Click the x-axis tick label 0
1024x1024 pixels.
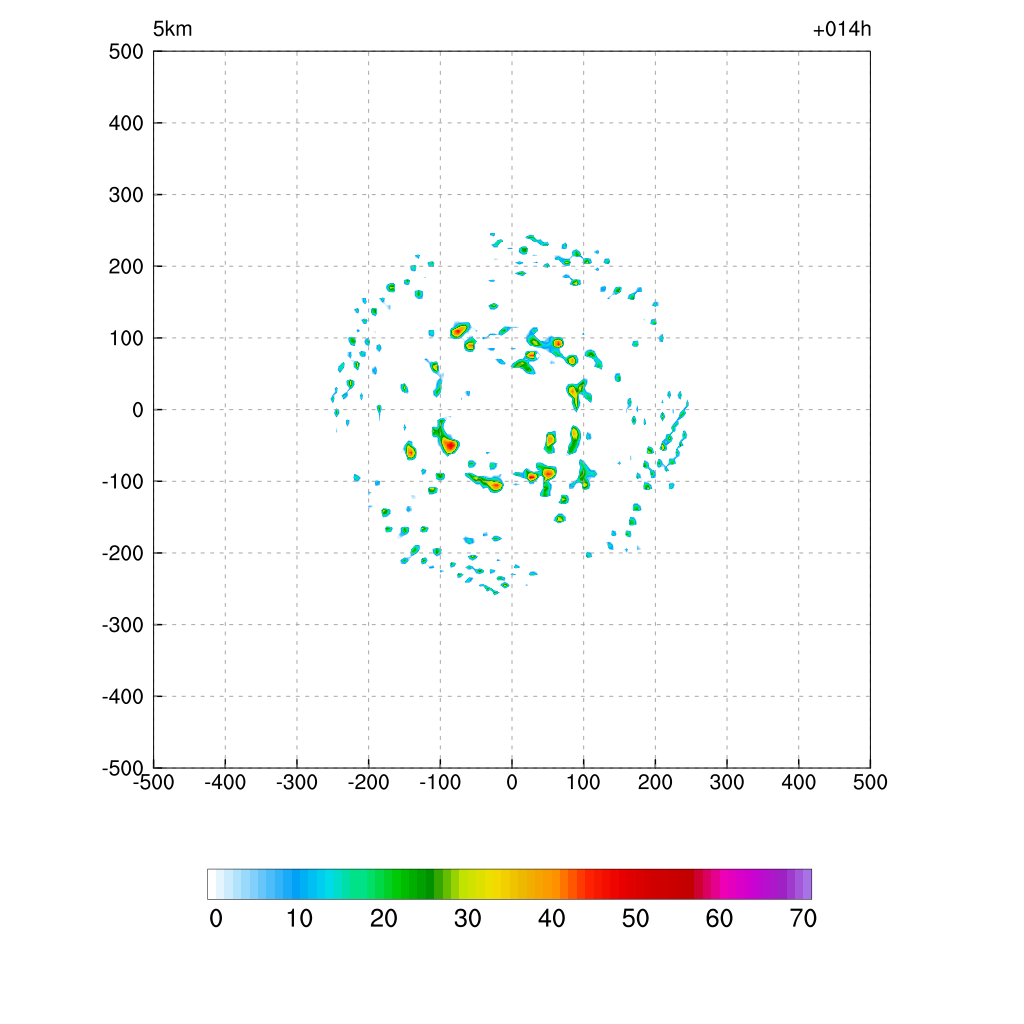coord(512,782)
